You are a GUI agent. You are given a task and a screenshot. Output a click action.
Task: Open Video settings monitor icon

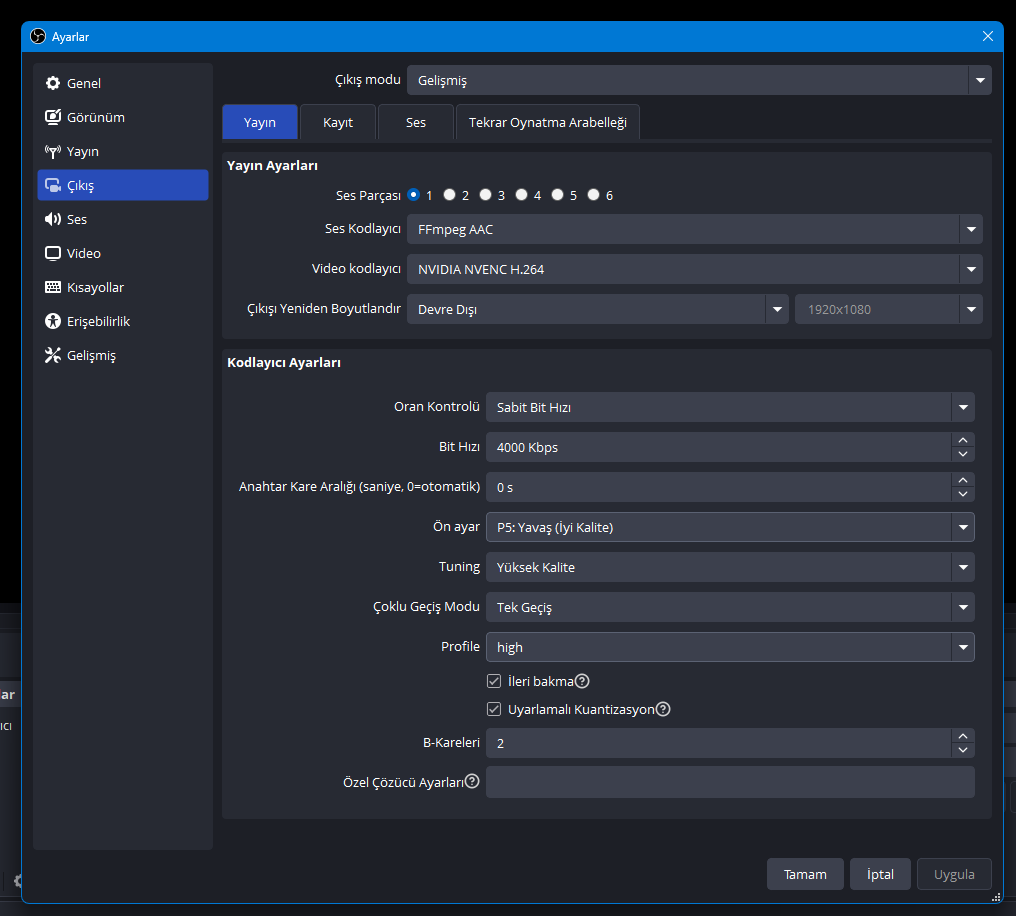pyautogui.click(x=53, y=253)
